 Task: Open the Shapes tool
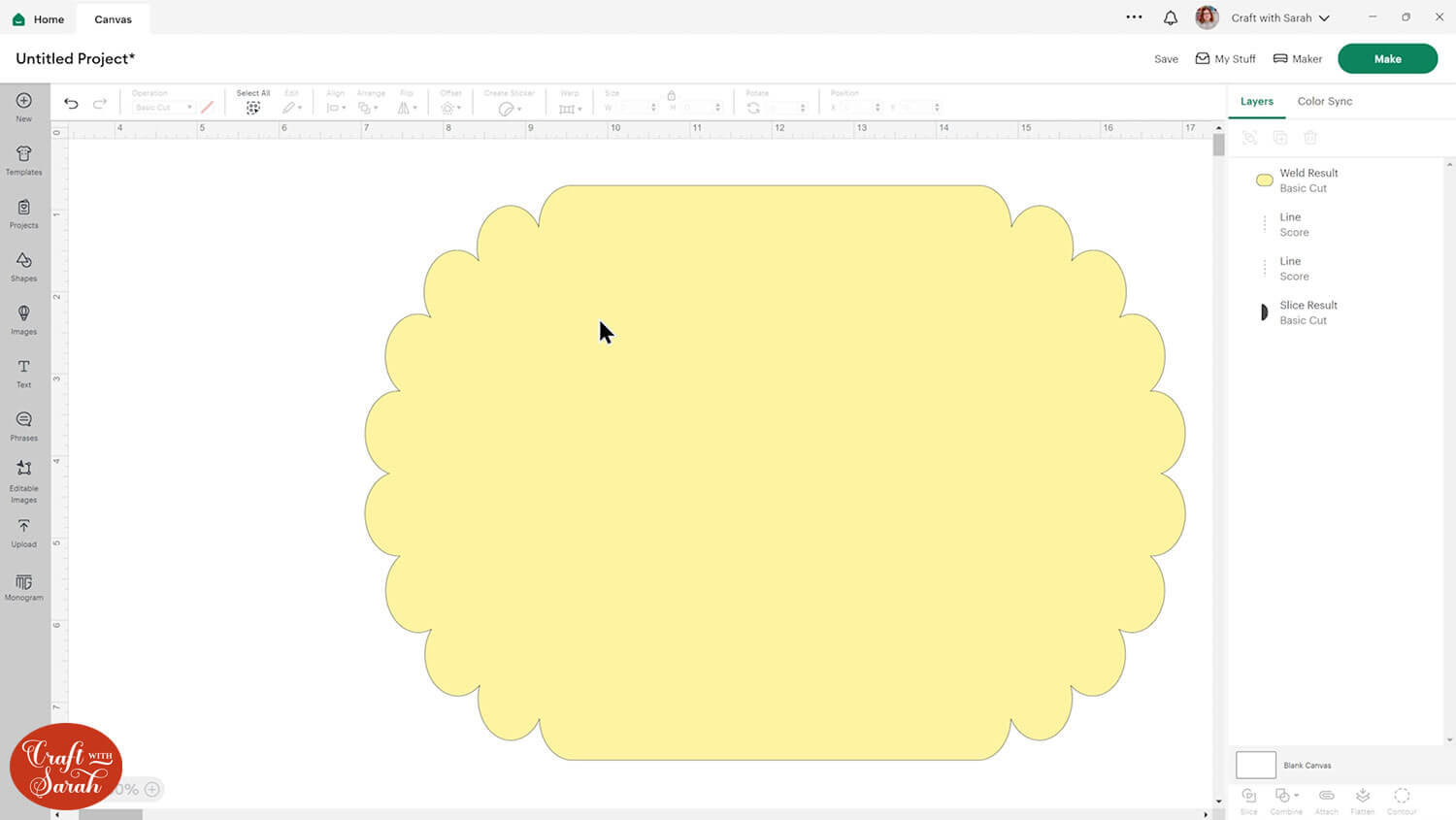point(24,266)
